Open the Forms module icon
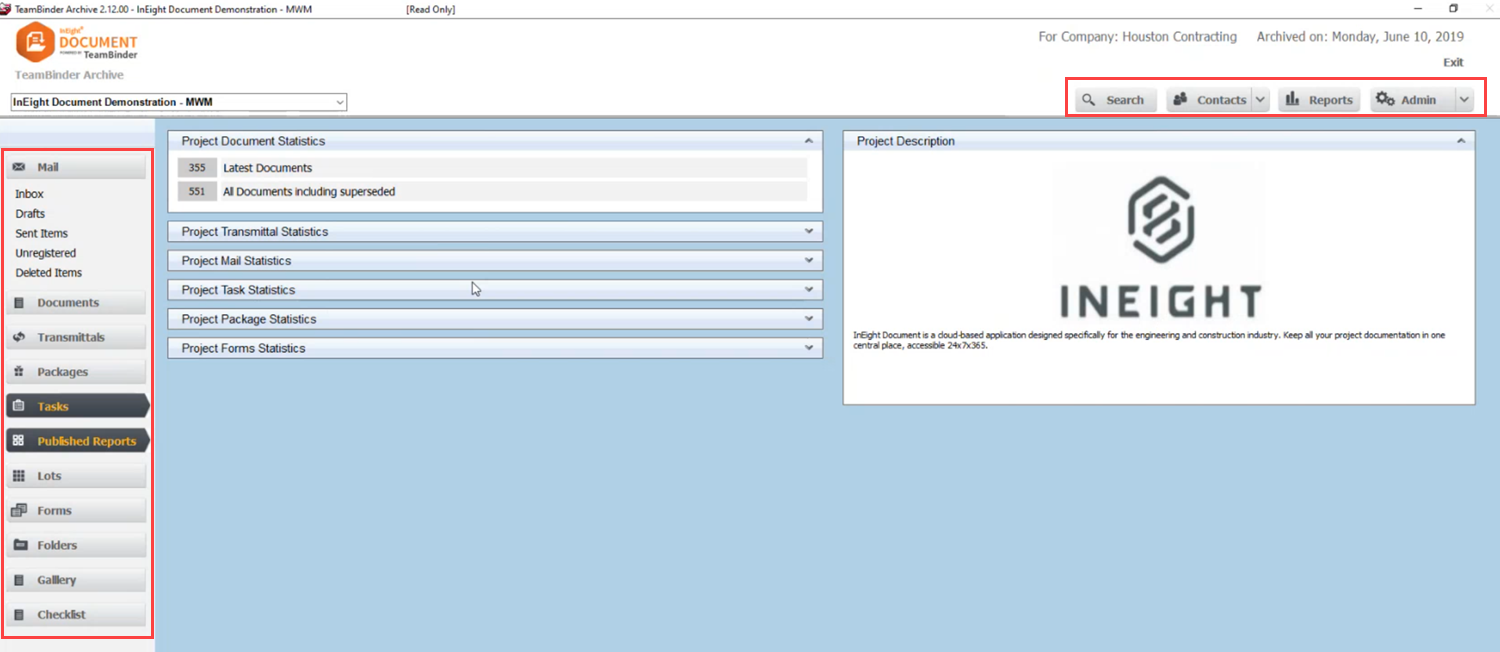This screenshot has width=1500, height=652. point(19,510)
